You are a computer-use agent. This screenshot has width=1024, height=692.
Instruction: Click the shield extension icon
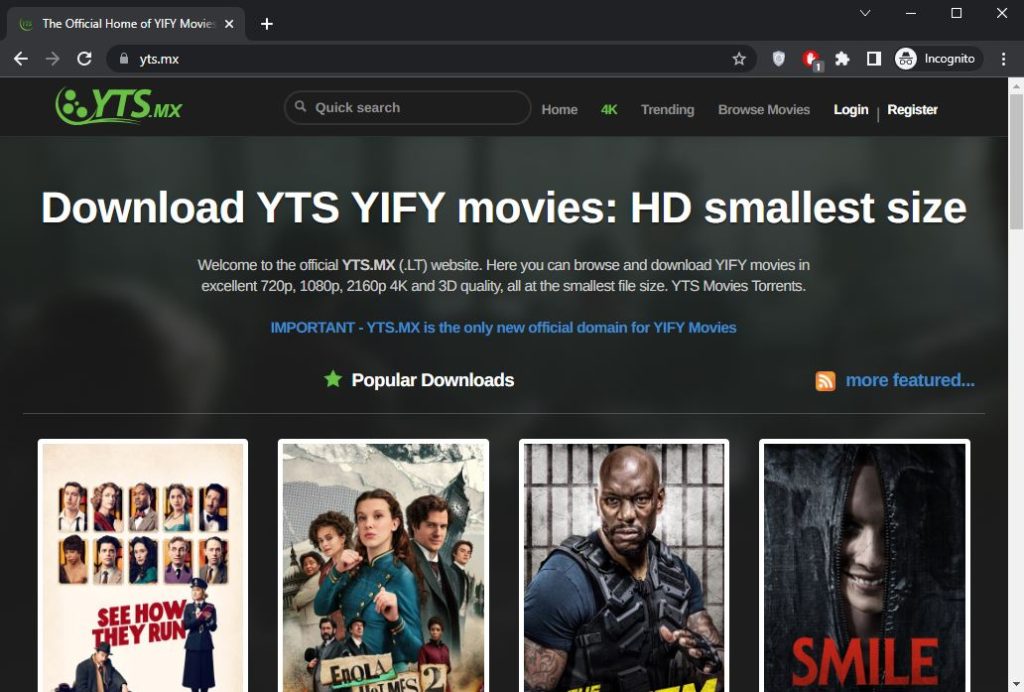(x=778, y=59)
